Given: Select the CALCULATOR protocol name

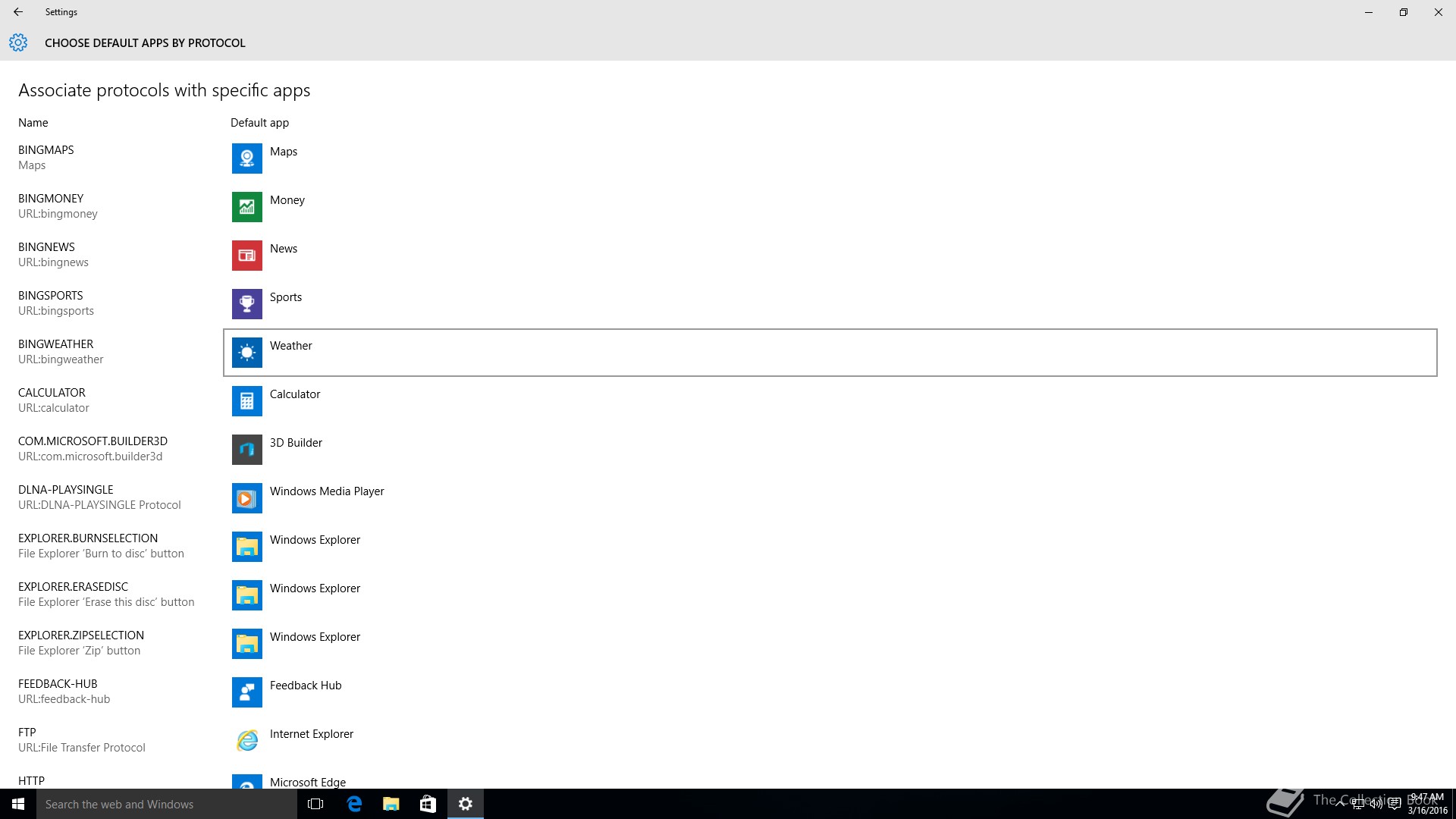Looking at the screenshot, I should pos(52,393).
